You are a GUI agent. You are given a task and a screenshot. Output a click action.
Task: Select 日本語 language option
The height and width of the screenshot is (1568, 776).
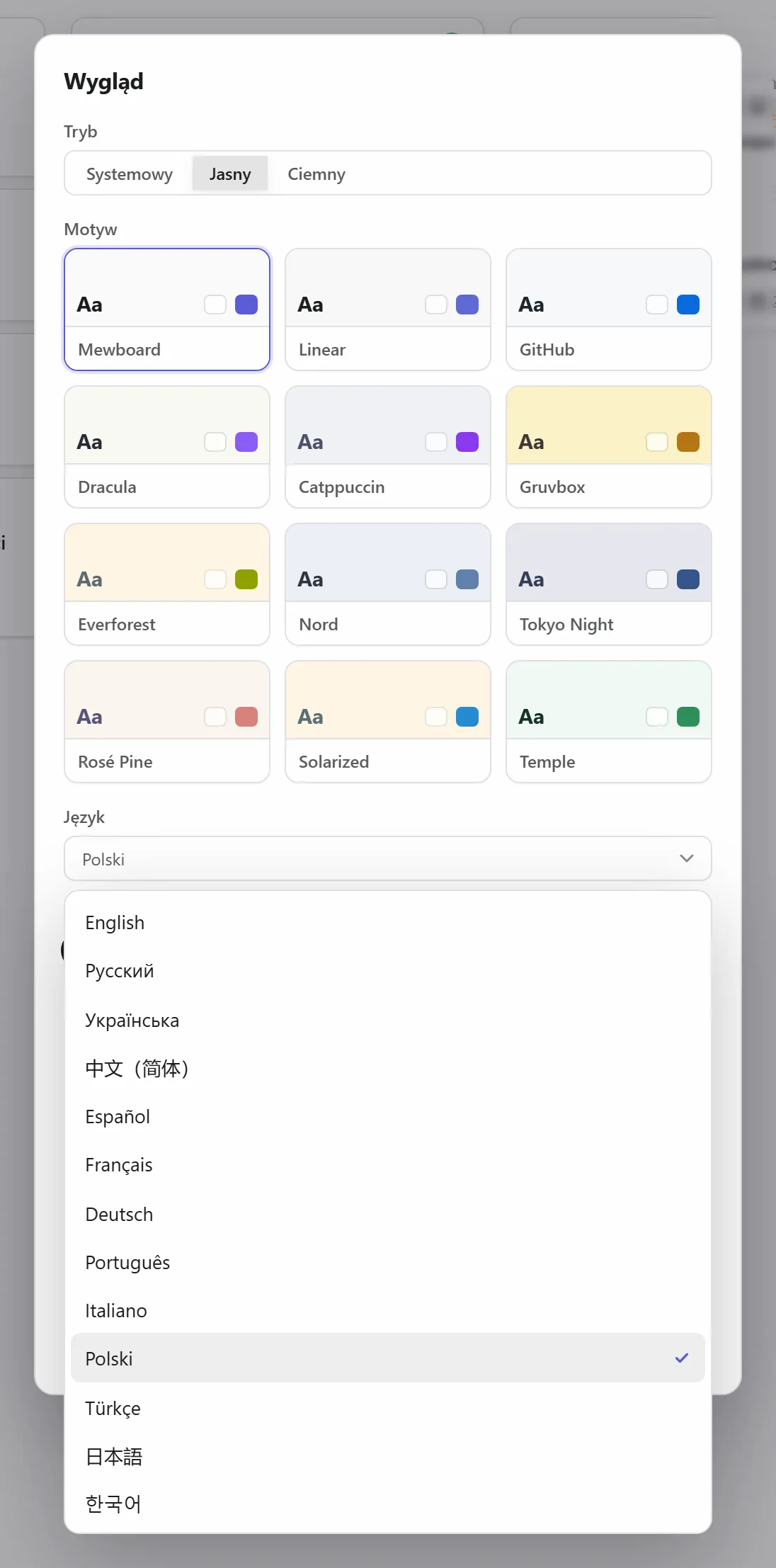(388, 1456)
